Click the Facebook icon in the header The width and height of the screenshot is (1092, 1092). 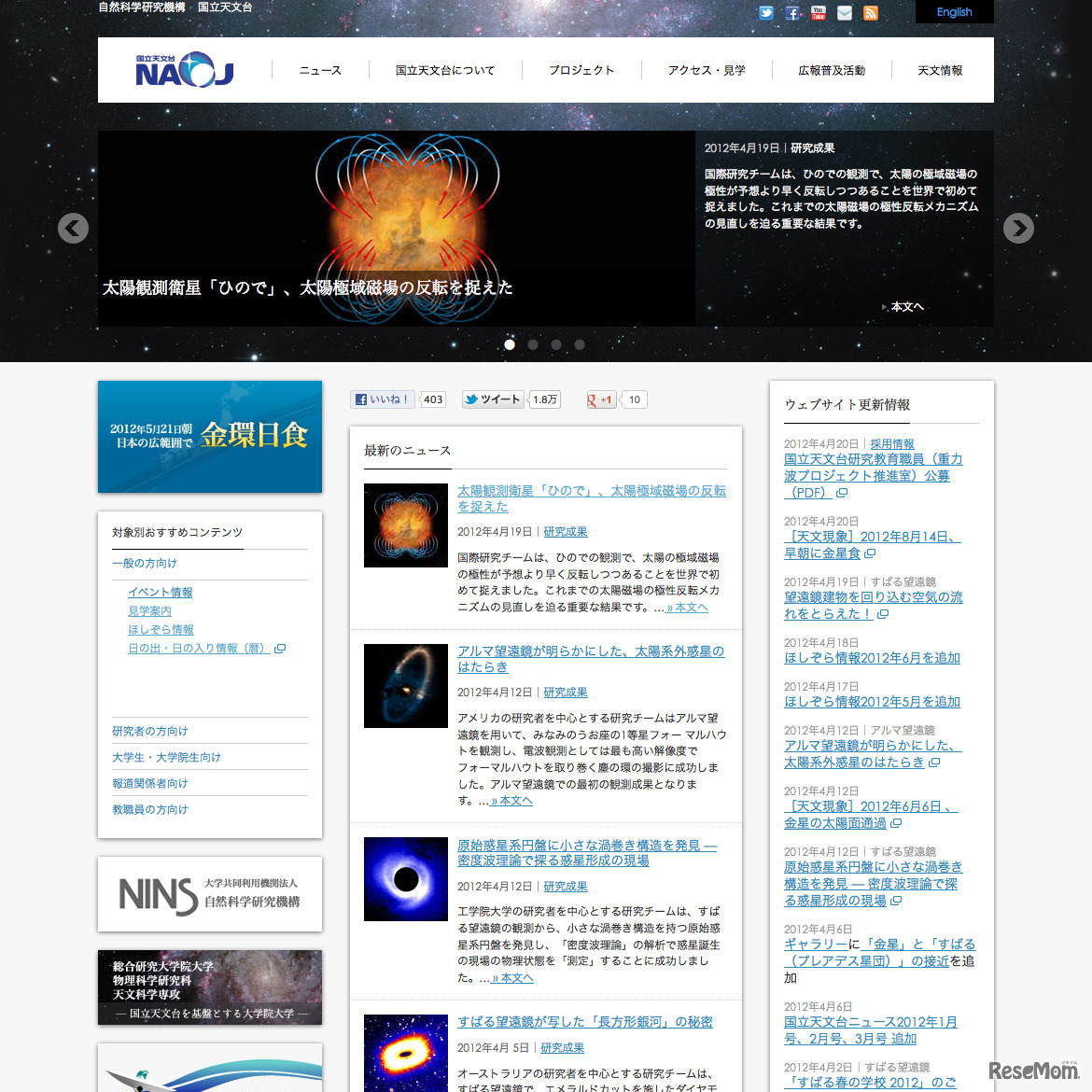pyautogui.click(x=791, y=12)
